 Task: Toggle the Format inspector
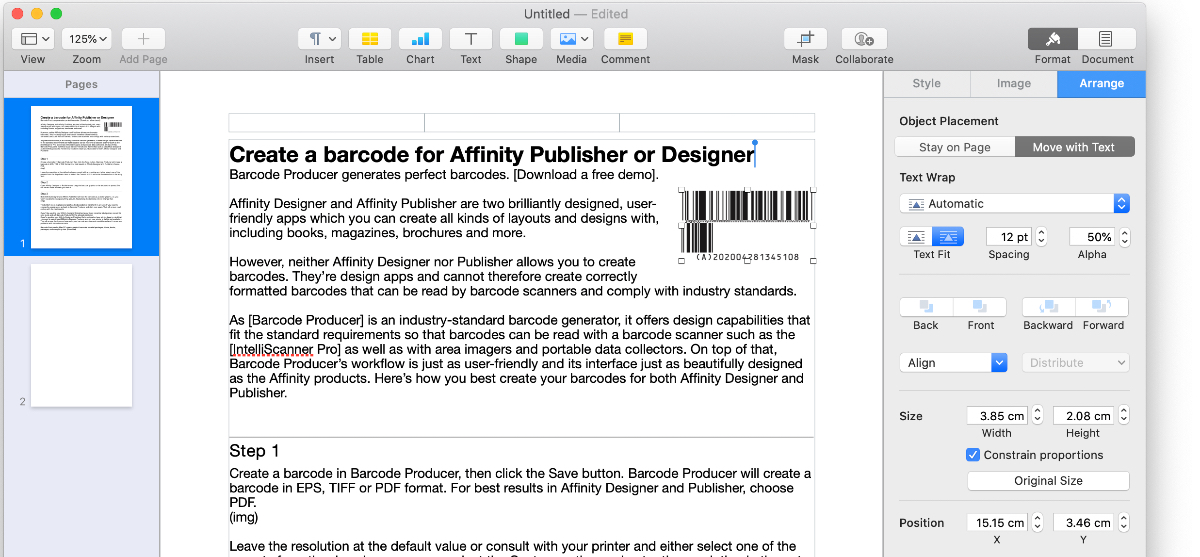point(1053,39)
